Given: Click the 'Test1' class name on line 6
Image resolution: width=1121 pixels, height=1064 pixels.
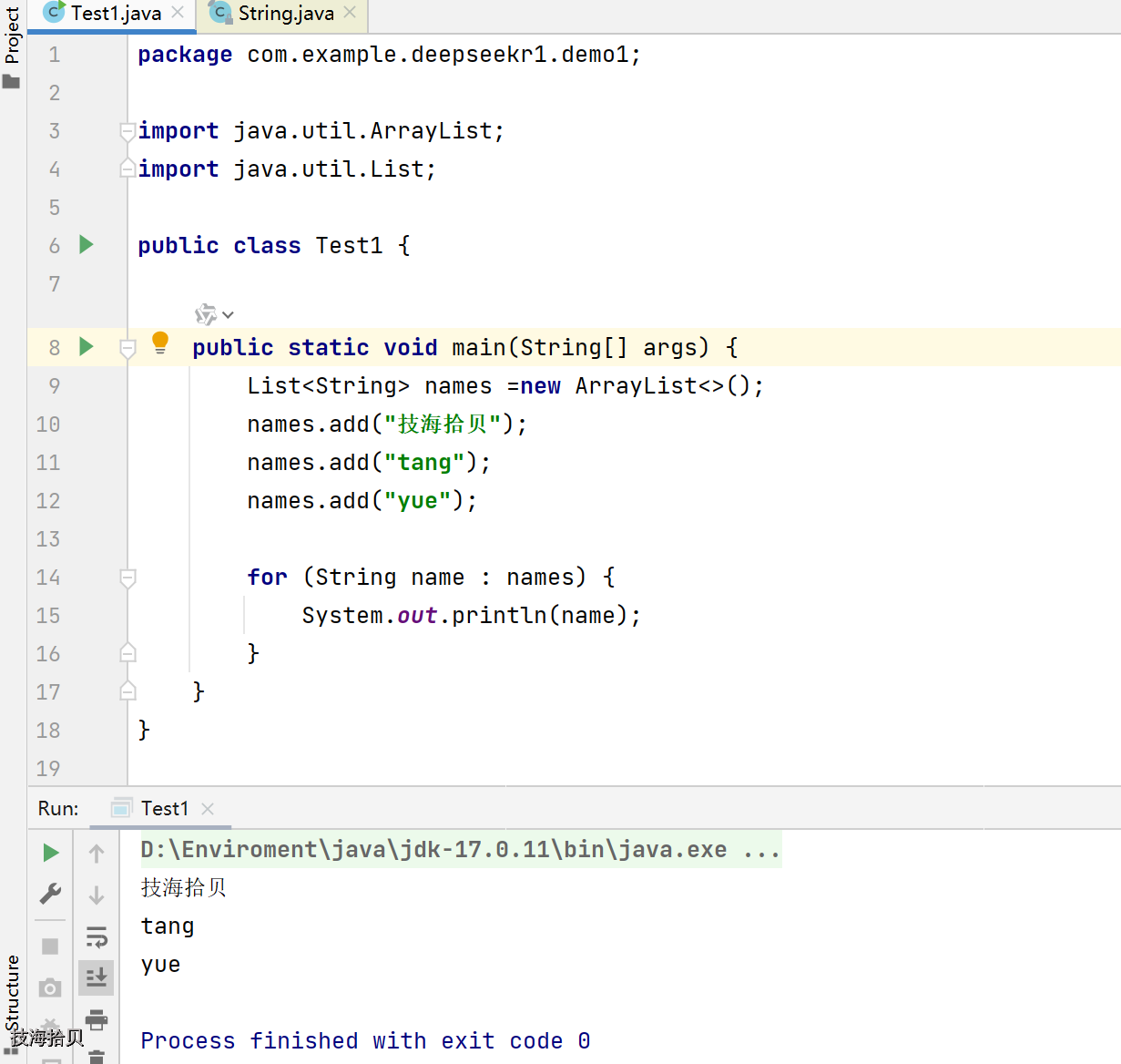Looking at the screenshot, I should coord(349,246).
